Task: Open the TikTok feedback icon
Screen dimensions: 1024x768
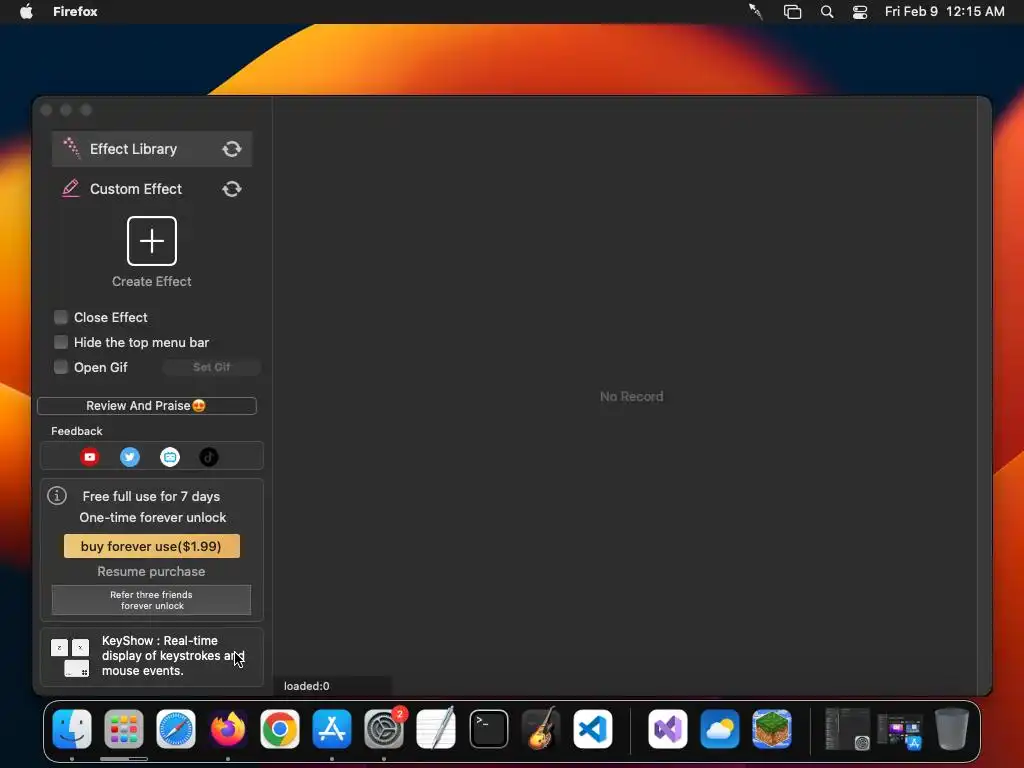Action: coord(209,457)
